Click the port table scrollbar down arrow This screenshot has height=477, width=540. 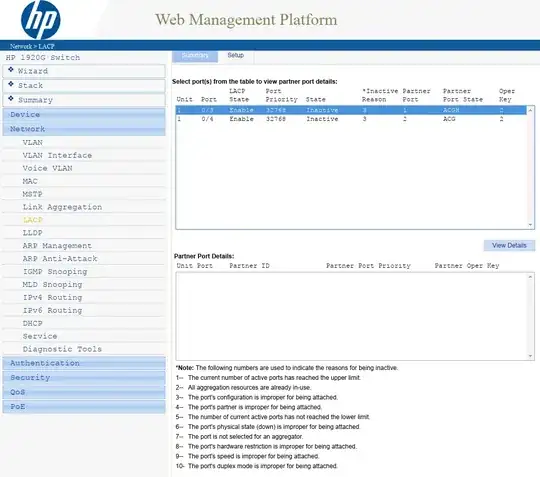[x=530, y=225]
